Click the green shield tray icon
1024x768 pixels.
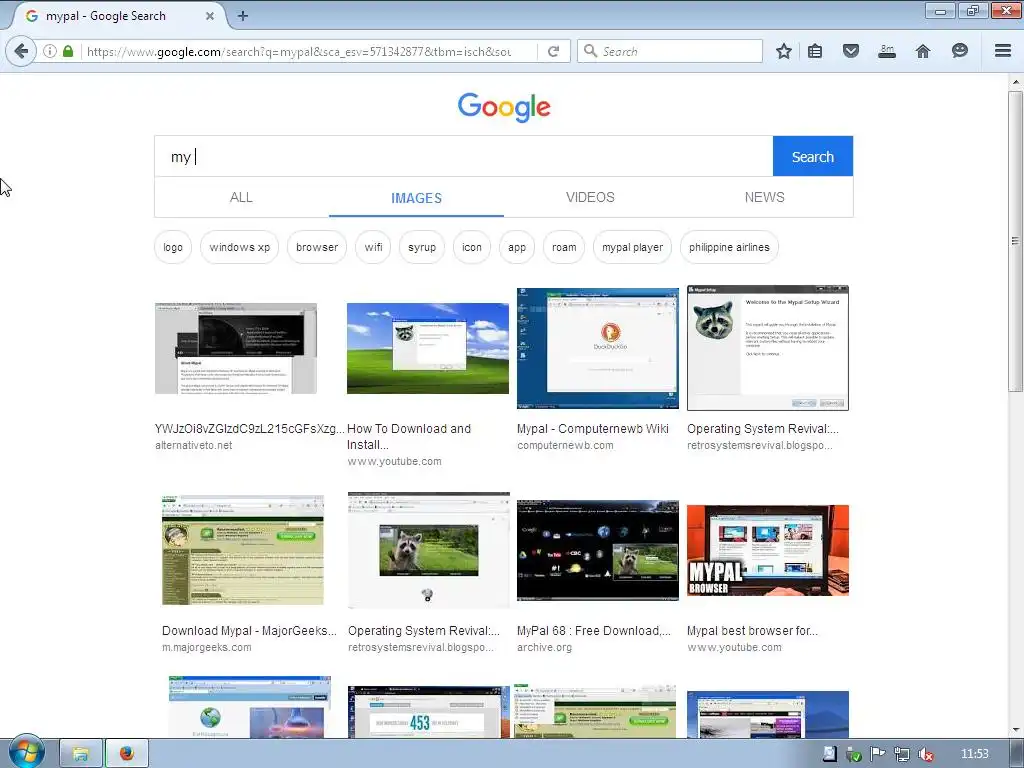tap(854, 754)
